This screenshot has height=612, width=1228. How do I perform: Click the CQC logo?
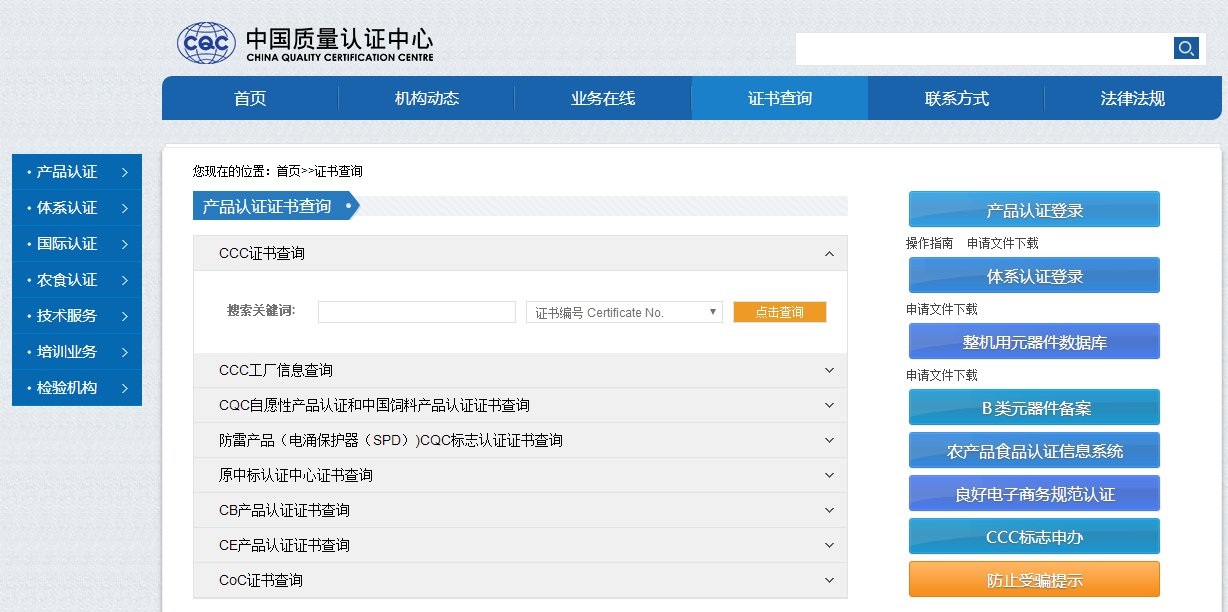point(207,43)
